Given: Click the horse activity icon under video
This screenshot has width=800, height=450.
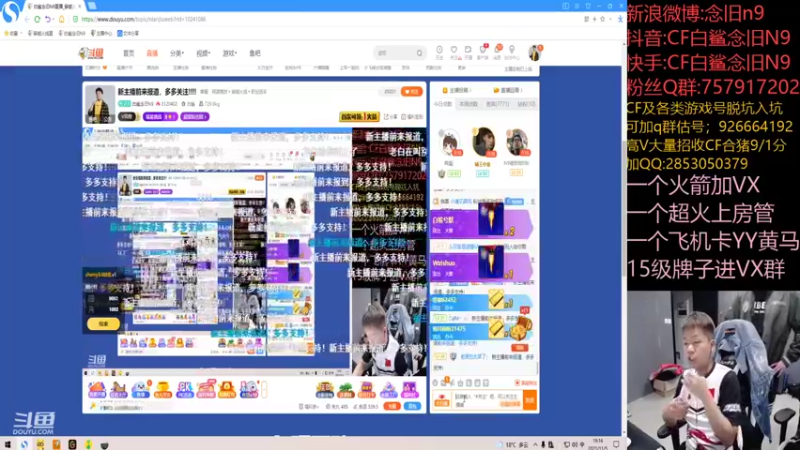Looking at the screenshot, I should [x=118, y=390].
